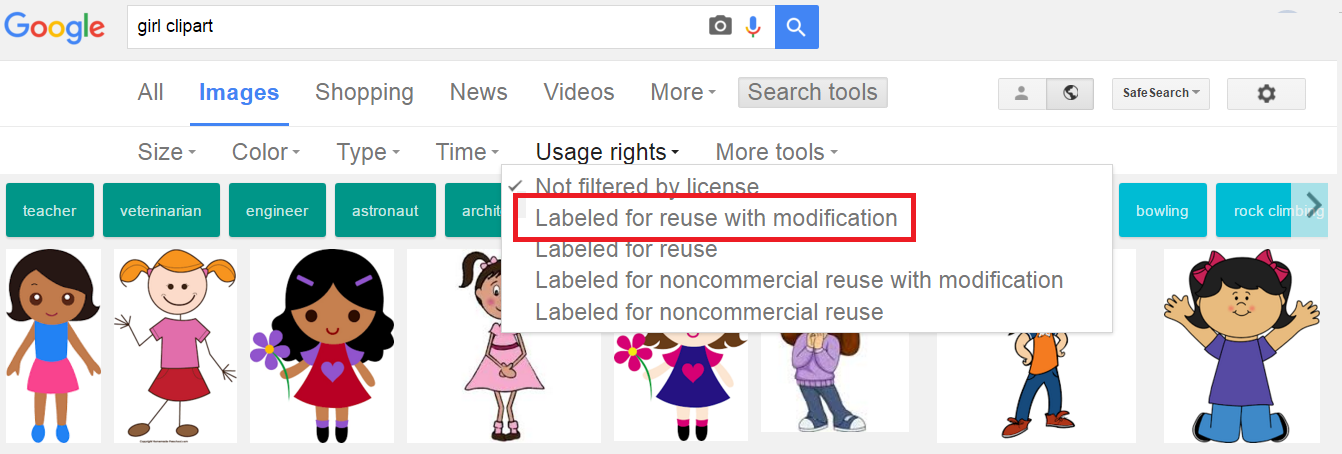Click the globe global results icon
This screenshot has height=454, width=1342.
click(x=1070, y=93)
